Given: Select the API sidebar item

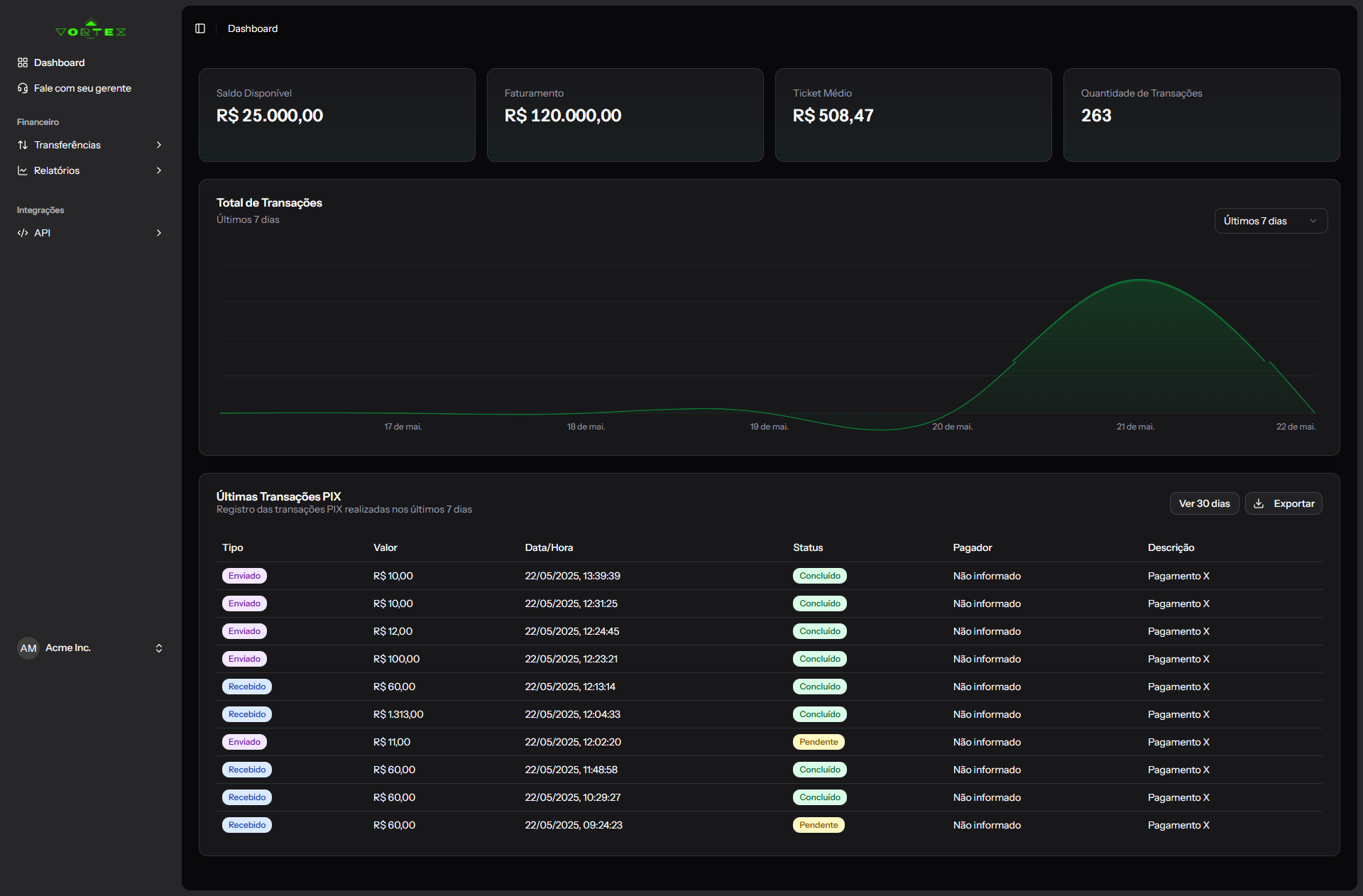Looking at the screenshot, I should point(91,233).
